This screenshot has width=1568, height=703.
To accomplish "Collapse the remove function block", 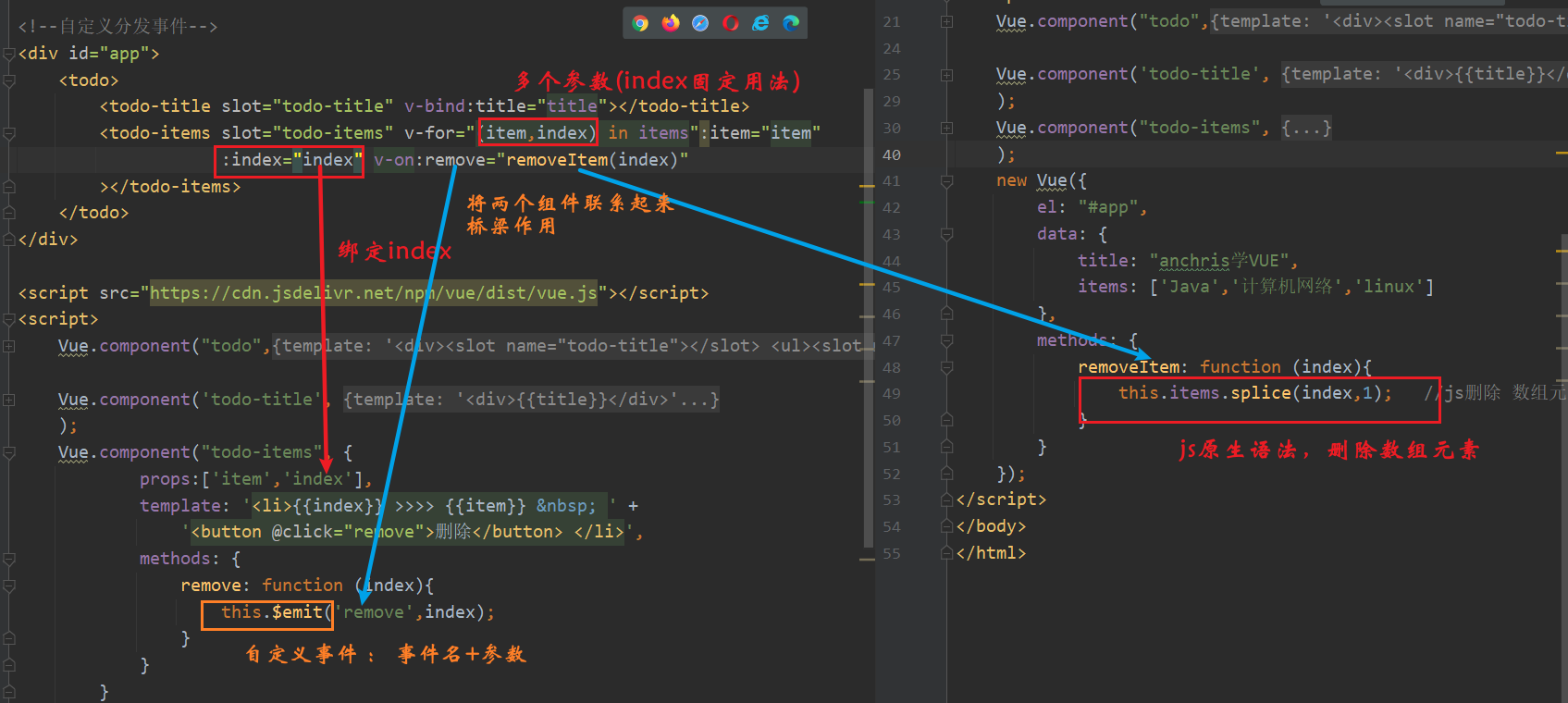I will click(8, 586).
